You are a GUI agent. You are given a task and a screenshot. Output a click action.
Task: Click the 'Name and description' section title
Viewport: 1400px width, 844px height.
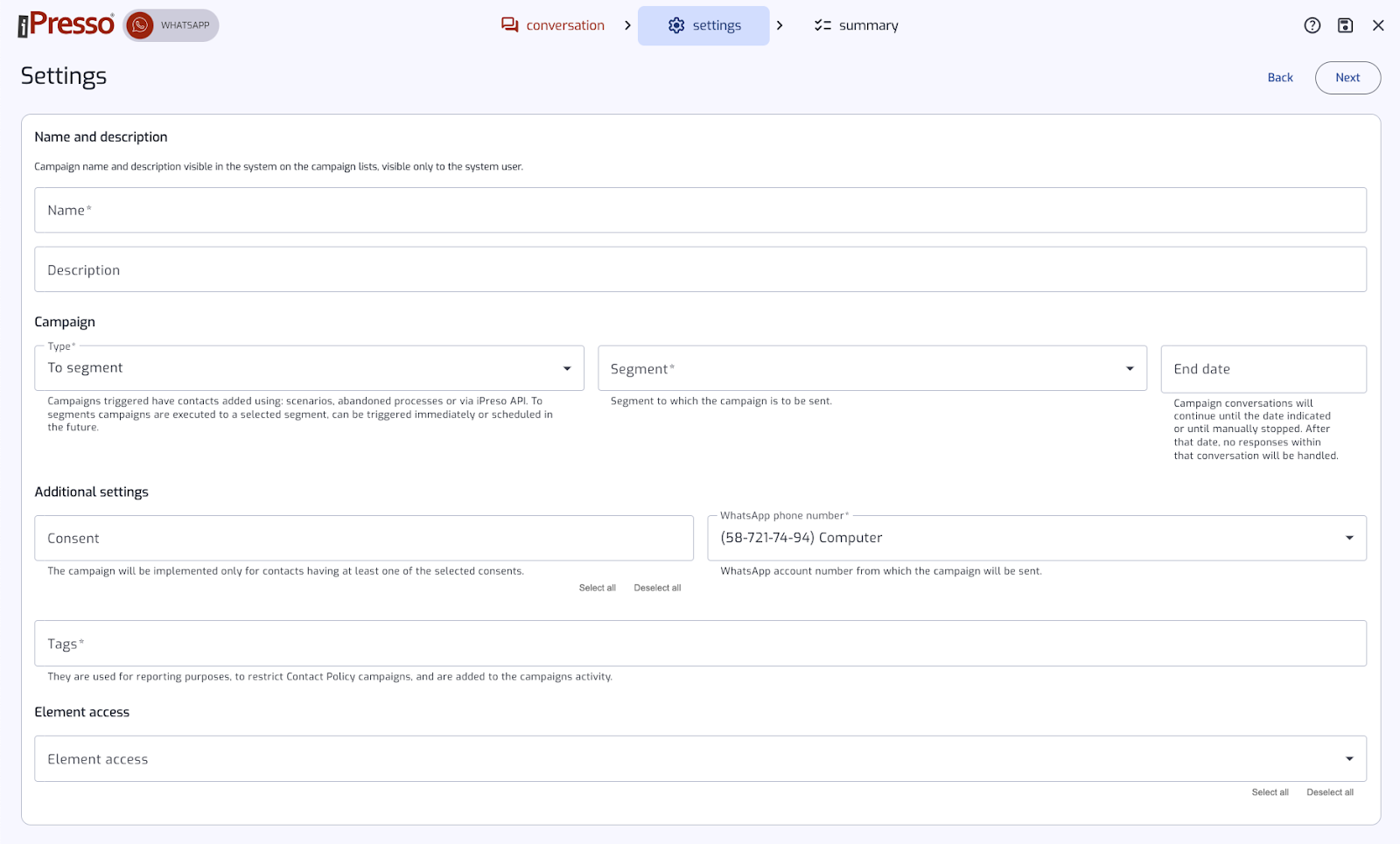click(101, 136)
